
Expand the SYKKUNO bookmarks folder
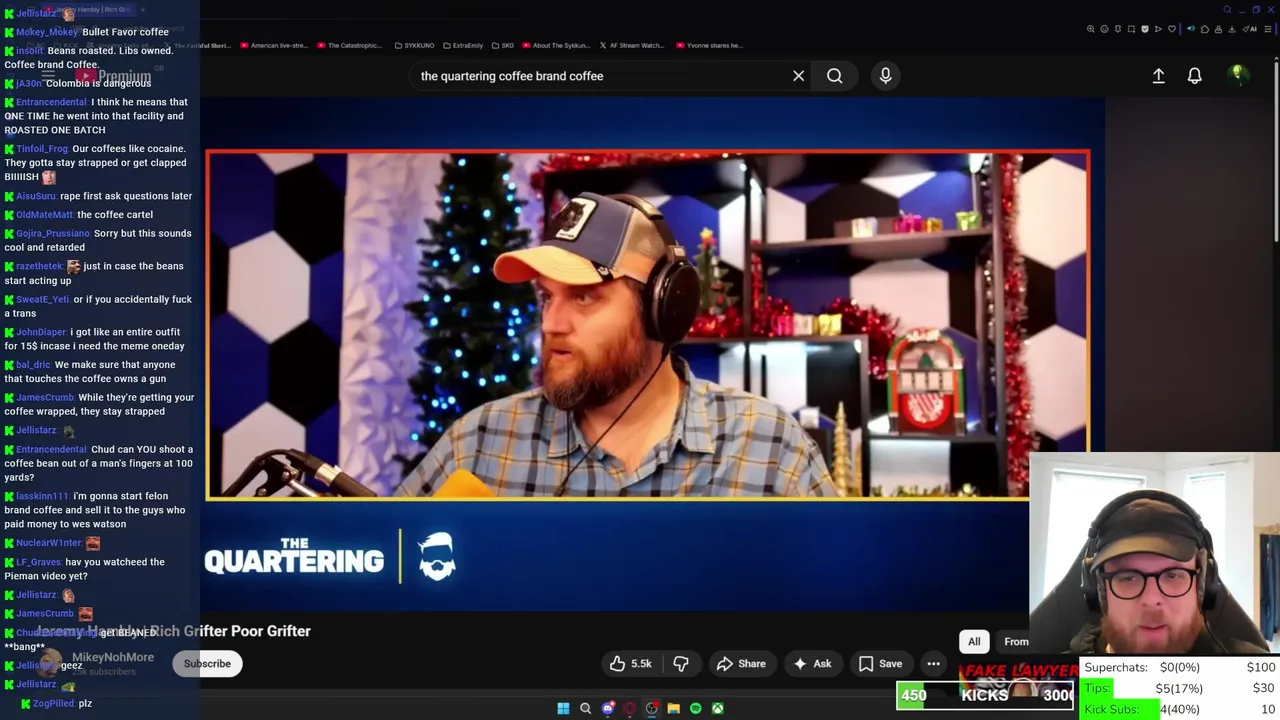414,45
